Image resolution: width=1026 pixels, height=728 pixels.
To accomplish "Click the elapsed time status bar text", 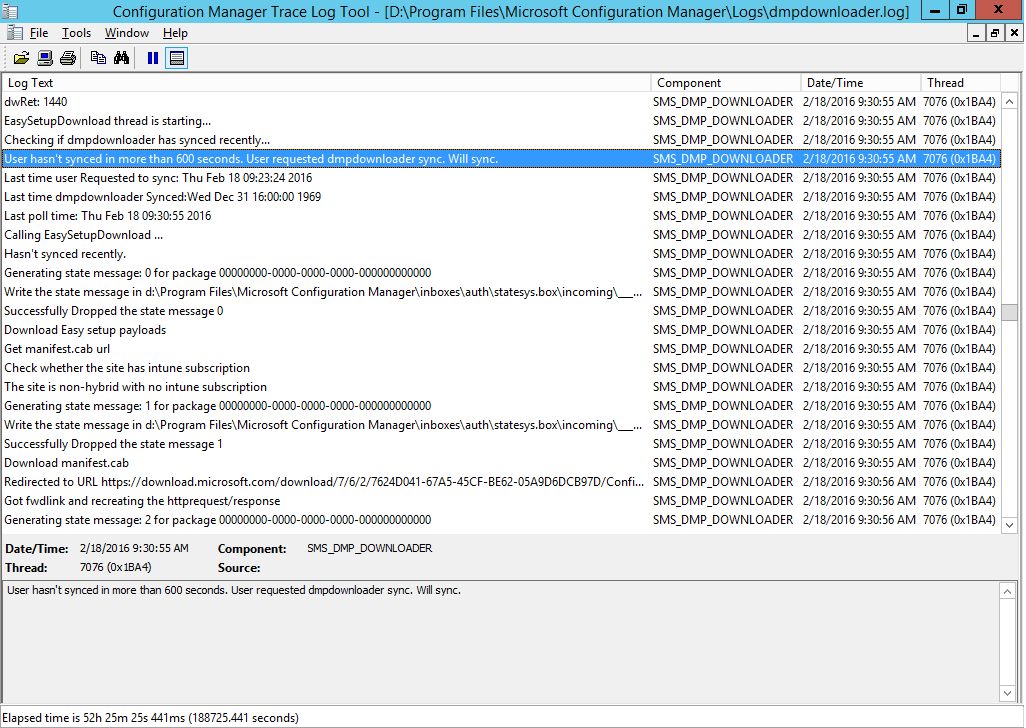I will tap(150, 718).
